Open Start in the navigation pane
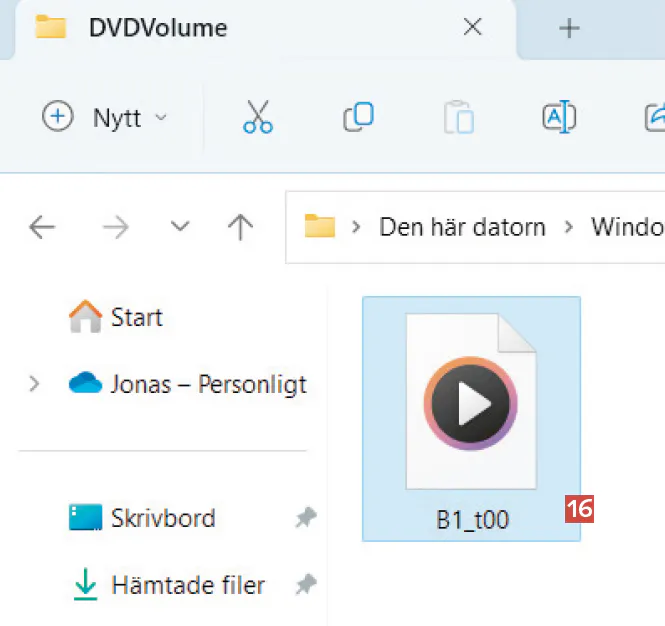Screen dimensions: 665x626 136,318
